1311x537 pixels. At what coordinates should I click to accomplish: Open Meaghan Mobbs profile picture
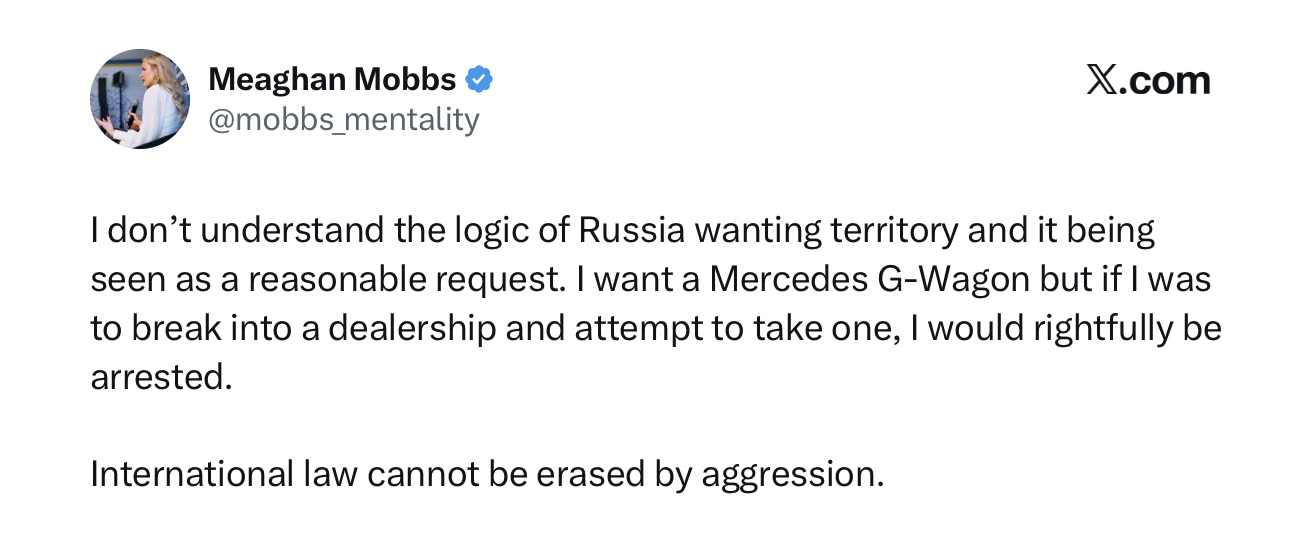(x=140, y=99)
